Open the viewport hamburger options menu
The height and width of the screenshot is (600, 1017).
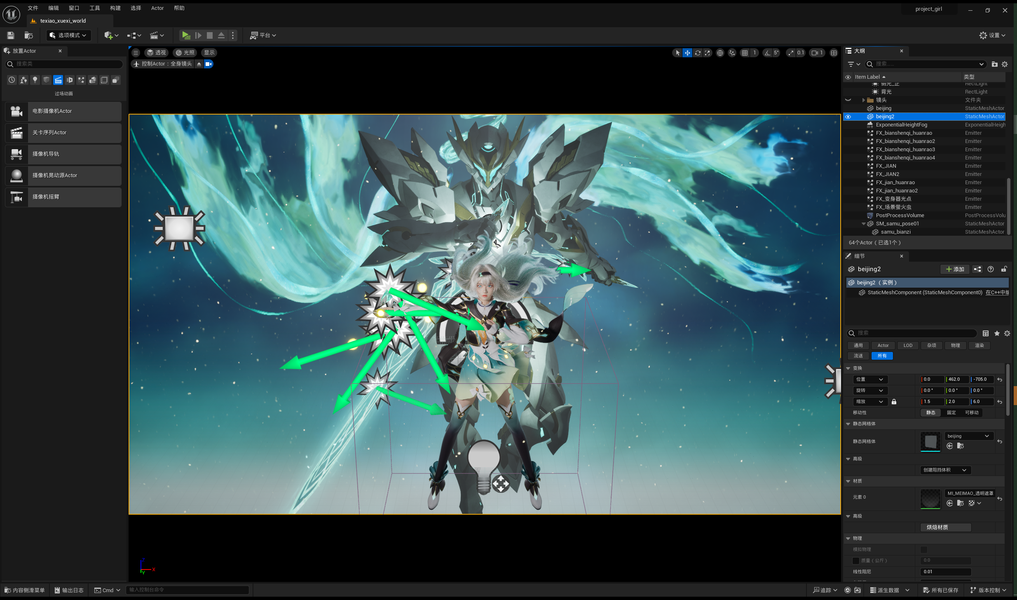point(136,53)
